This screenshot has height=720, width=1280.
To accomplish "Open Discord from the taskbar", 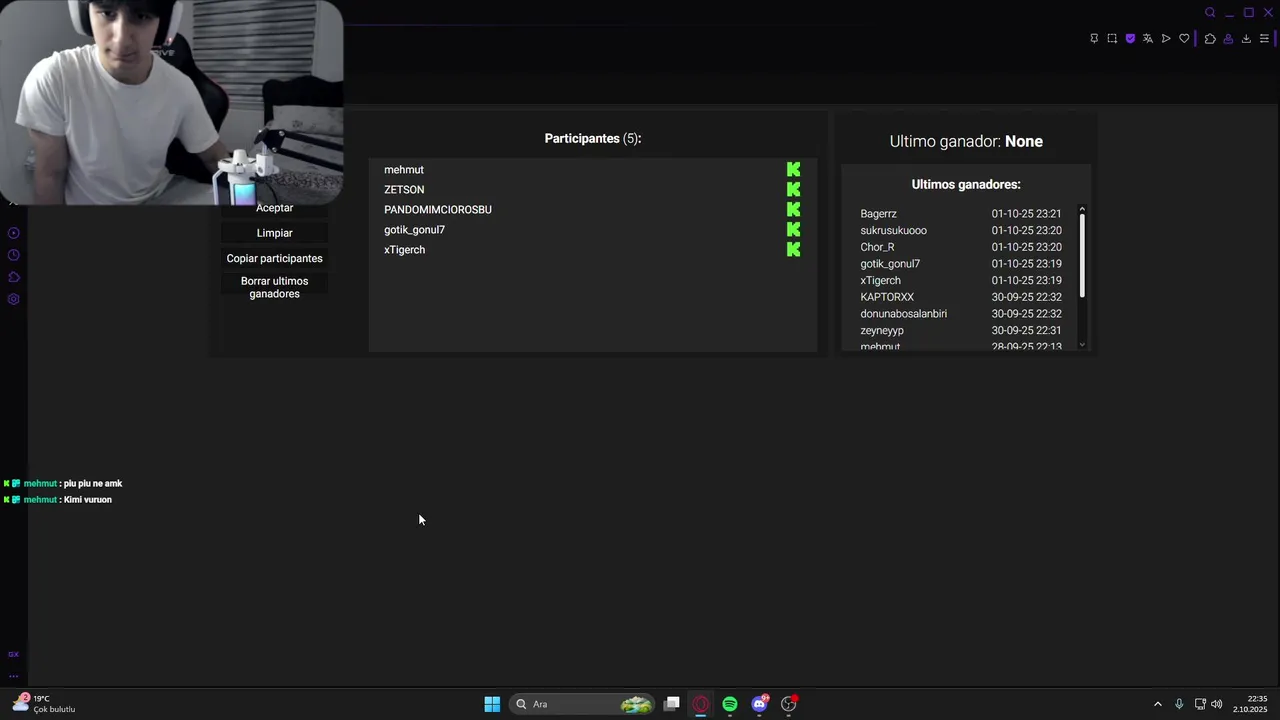I will (x=760, y=704).
